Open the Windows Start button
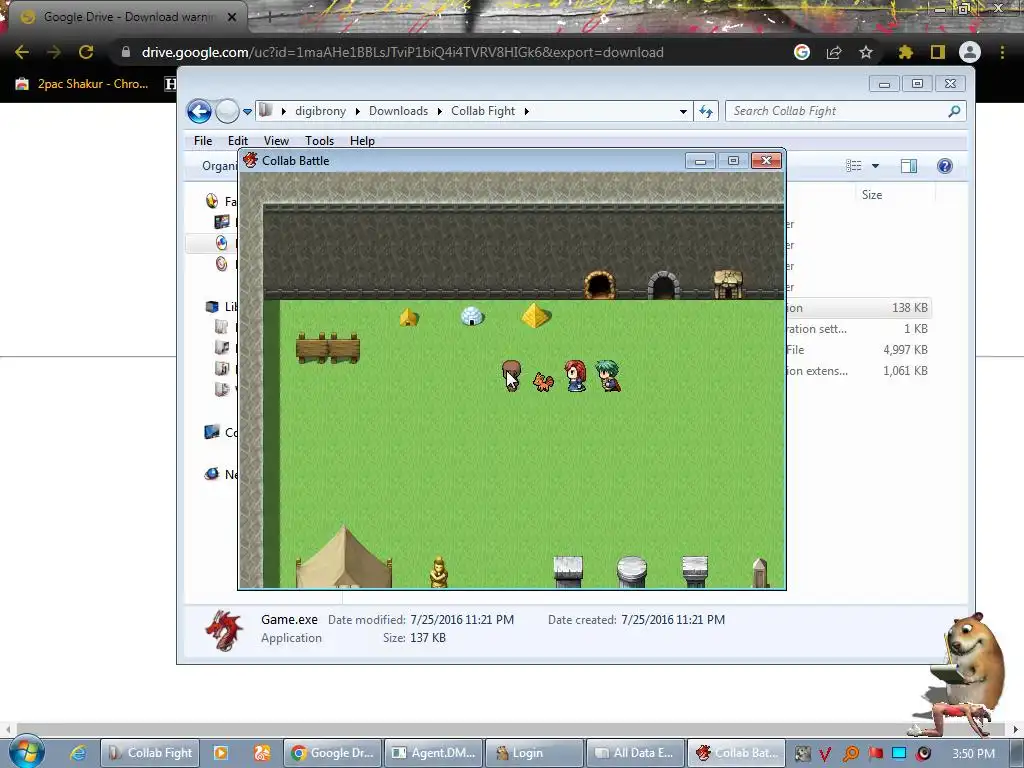This screenshot has height=768, width=1024. (27, 752)
